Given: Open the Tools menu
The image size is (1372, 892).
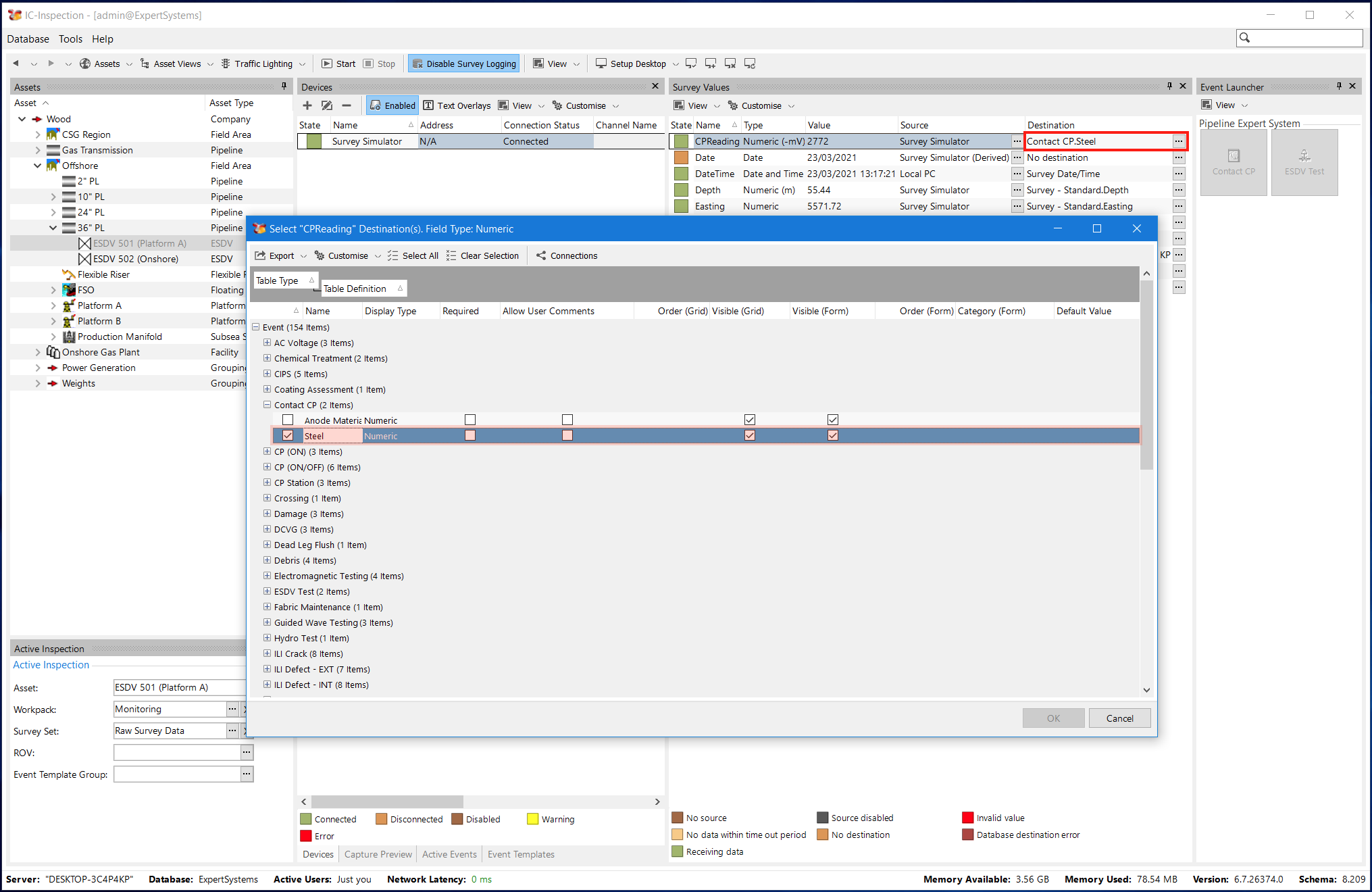Looking at the screenshot, I should (x=70, y=39).
